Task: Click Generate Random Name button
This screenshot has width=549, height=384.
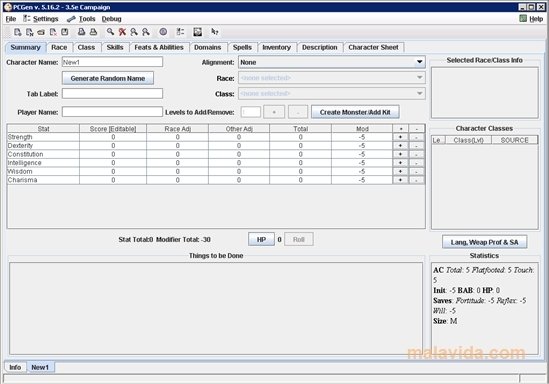Action: point(108,78)
